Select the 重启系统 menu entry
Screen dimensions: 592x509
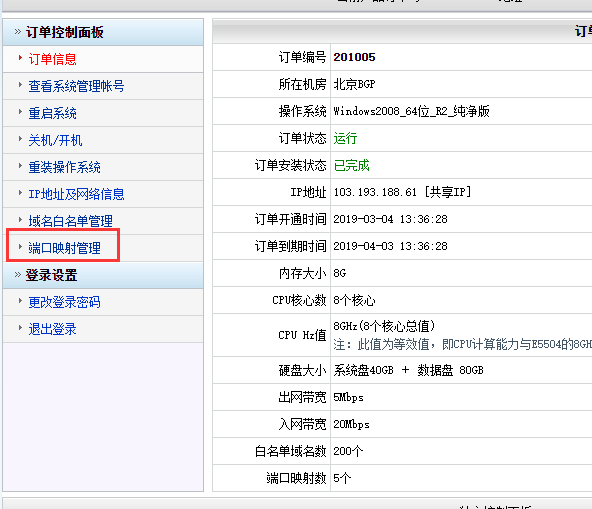52,113
